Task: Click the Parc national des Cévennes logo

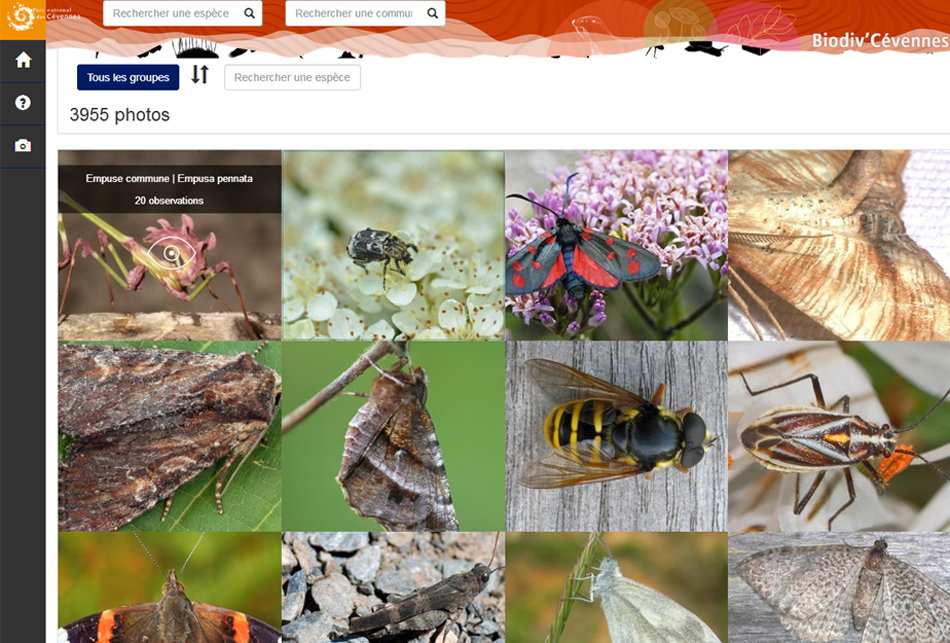Action: (x=23, y=17)
